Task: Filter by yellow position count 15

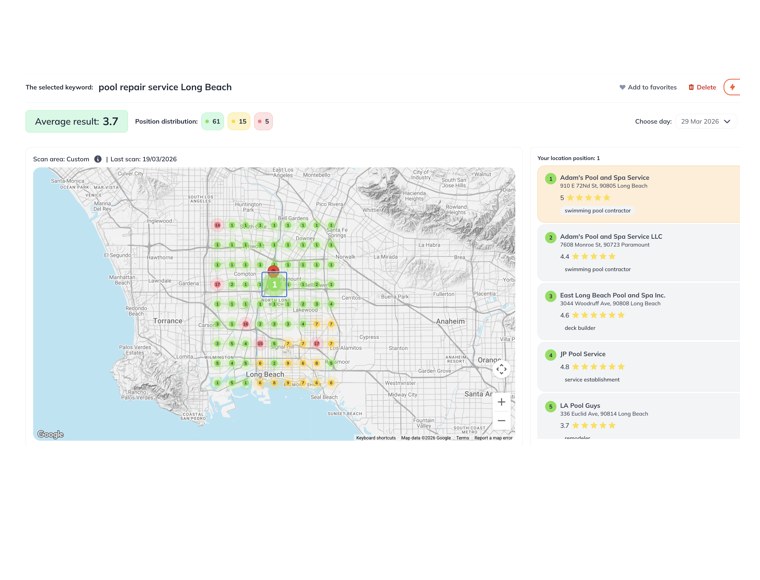Action: [239, 122]
